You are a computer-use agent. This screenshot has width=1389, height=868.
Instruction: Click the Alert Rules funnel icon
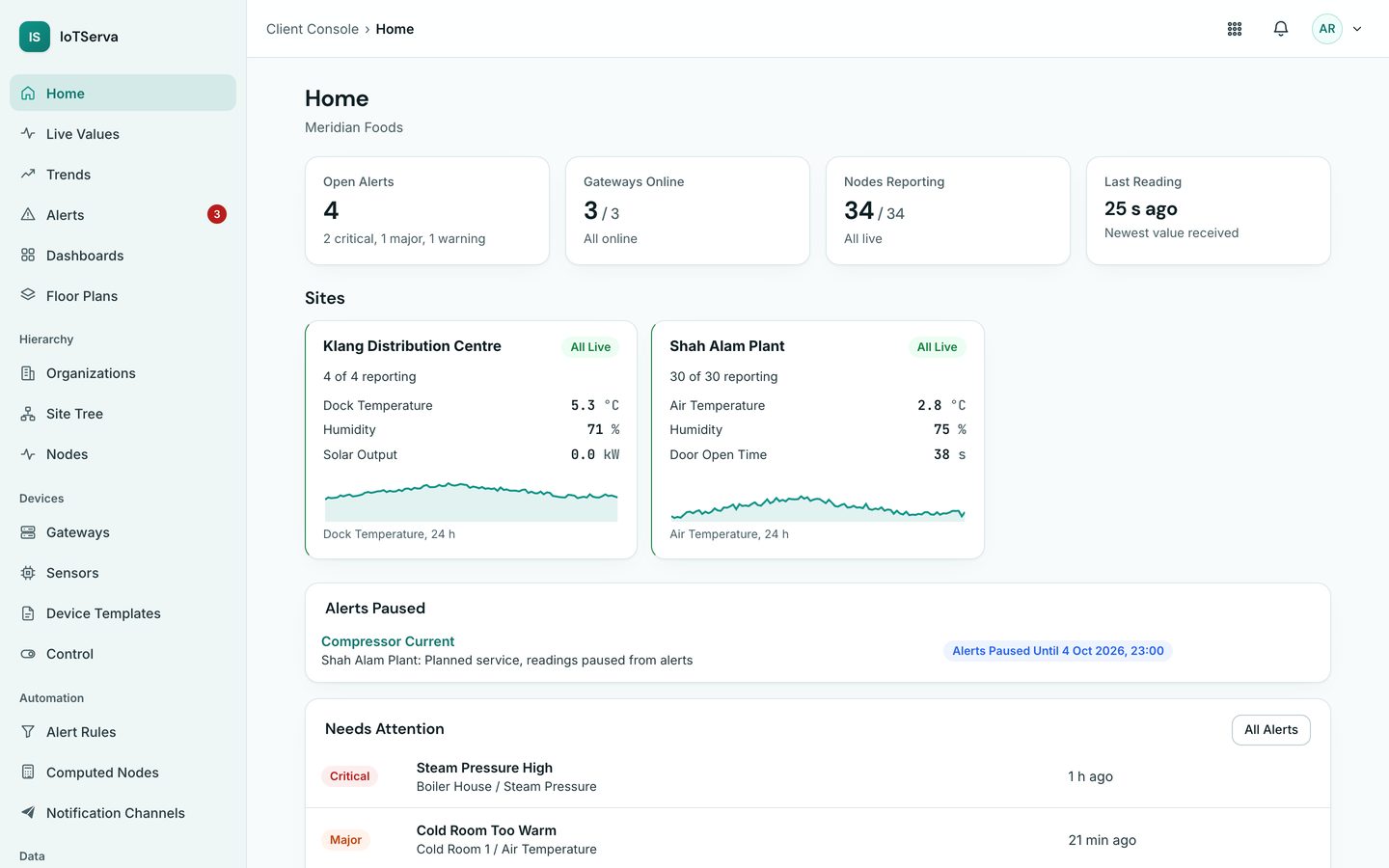28,732
